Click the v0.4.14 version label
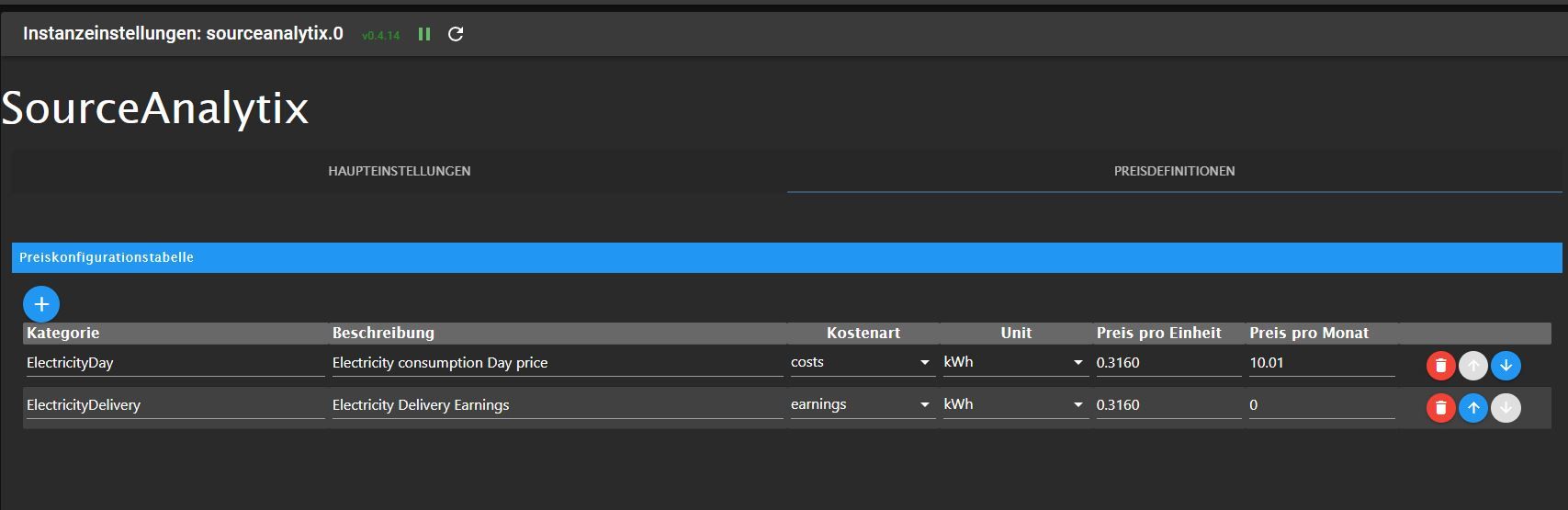Screen dimensions: 1568x510 point(381,36)
